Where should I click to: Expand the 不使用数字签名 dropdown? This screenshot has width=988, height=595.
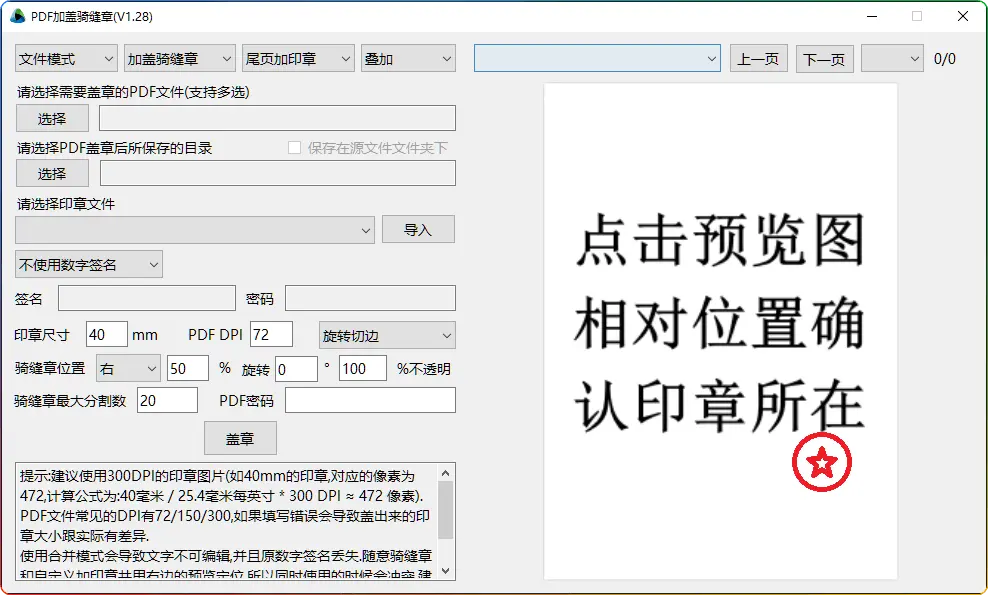(89, 264)
